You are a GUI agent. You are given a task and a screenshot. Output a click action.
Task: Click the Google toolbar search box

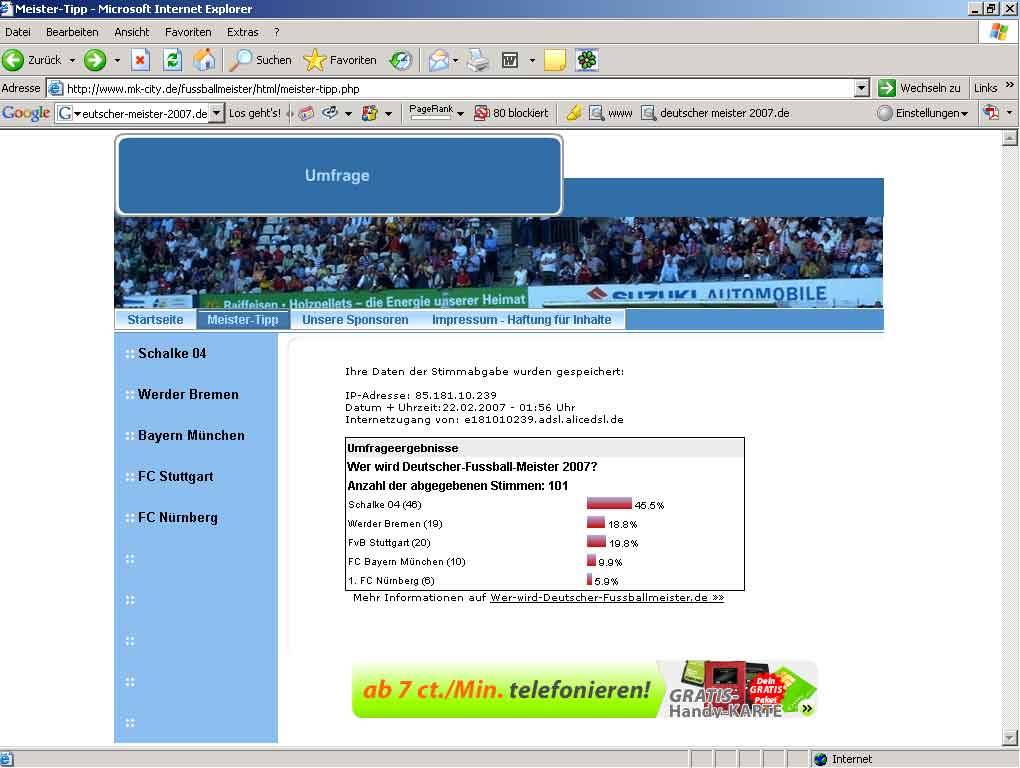tap(140, 113)
